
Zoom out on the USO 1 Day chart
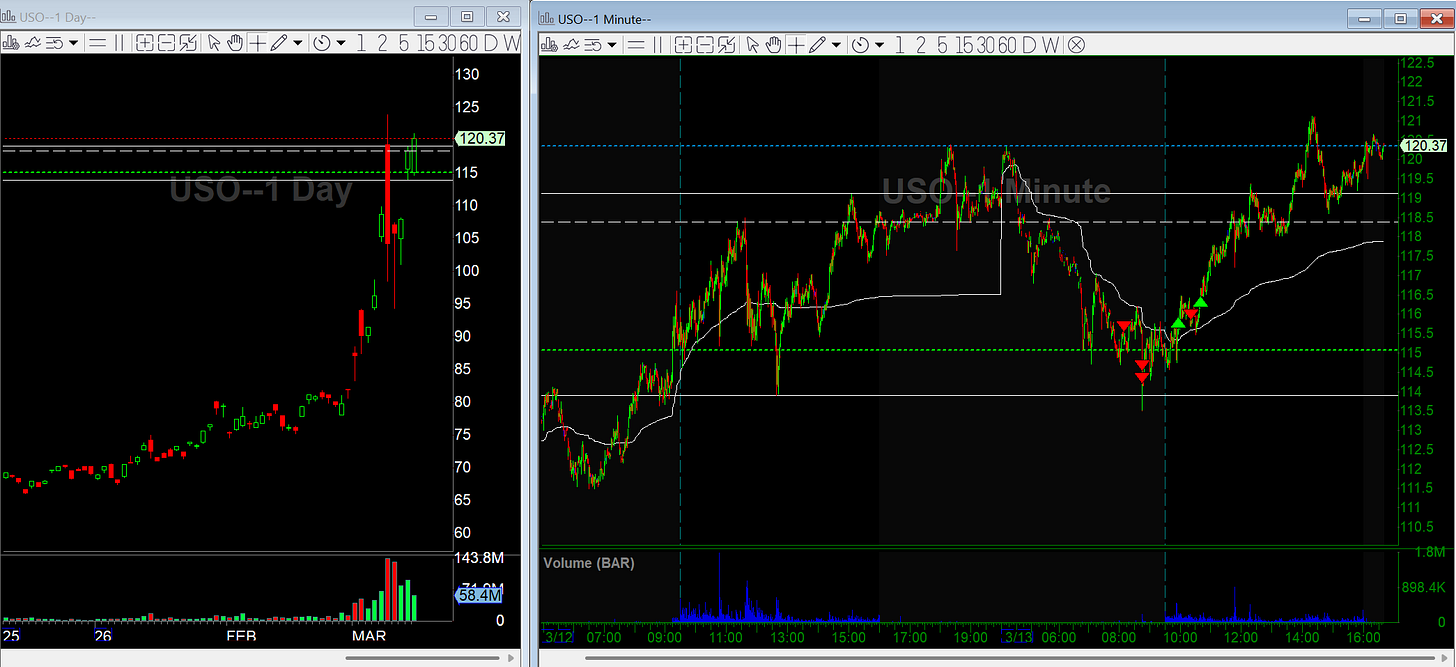[167, 43]
